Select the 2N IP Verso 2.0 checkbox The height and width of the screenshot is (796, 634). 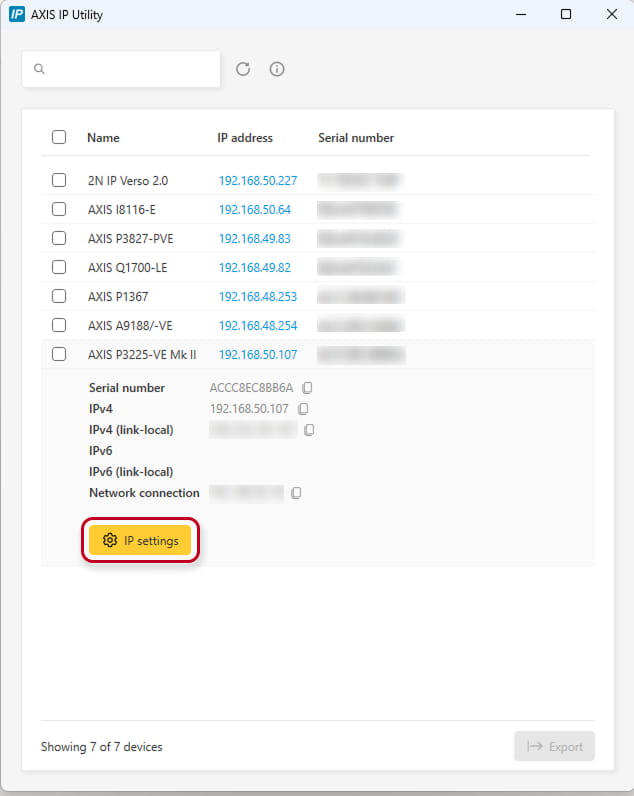click(59, 180)
